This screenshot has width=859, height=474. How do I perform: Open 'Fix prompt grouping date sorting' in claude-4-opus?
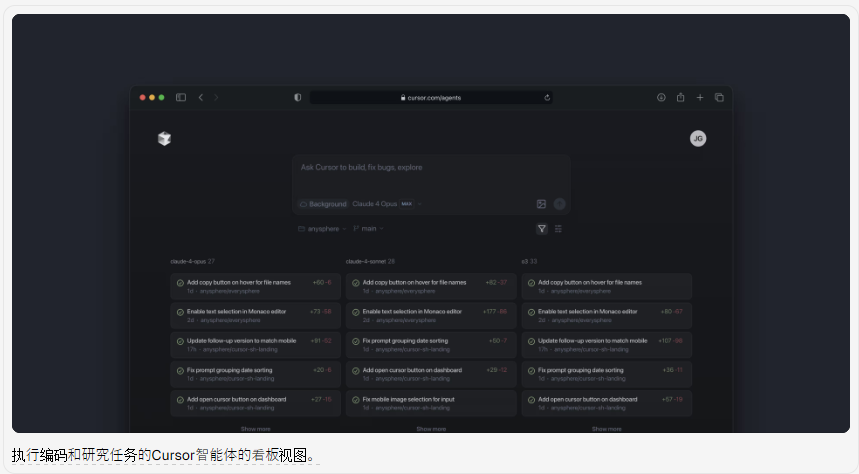[255, 374]
